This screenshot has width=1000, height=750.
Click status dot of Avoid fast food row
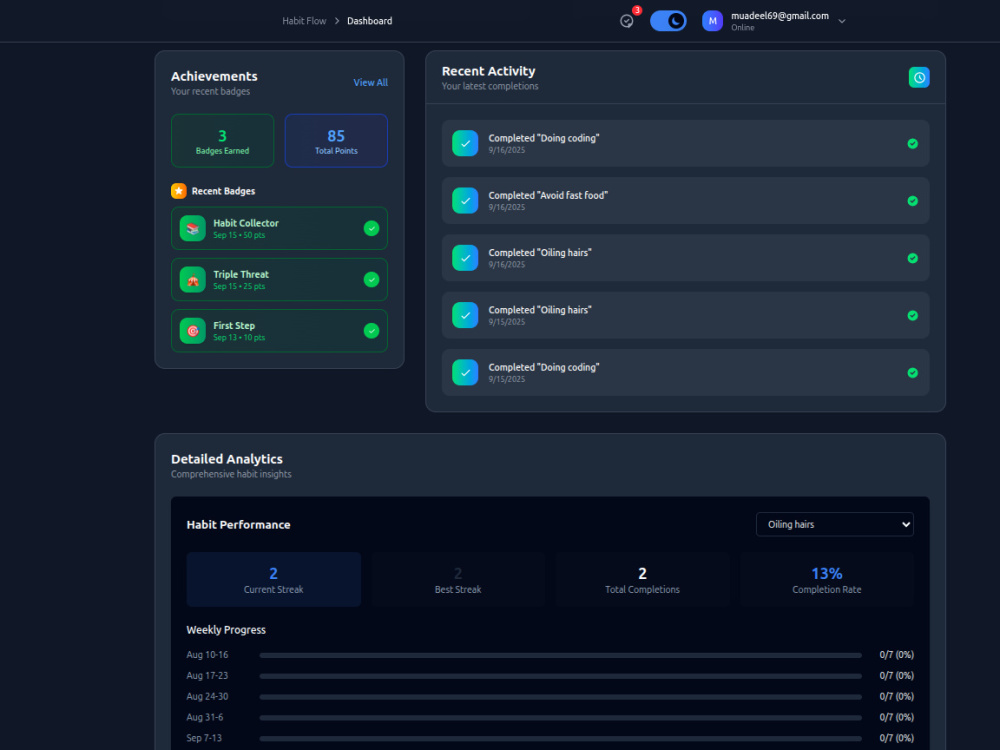coord(913,201)
